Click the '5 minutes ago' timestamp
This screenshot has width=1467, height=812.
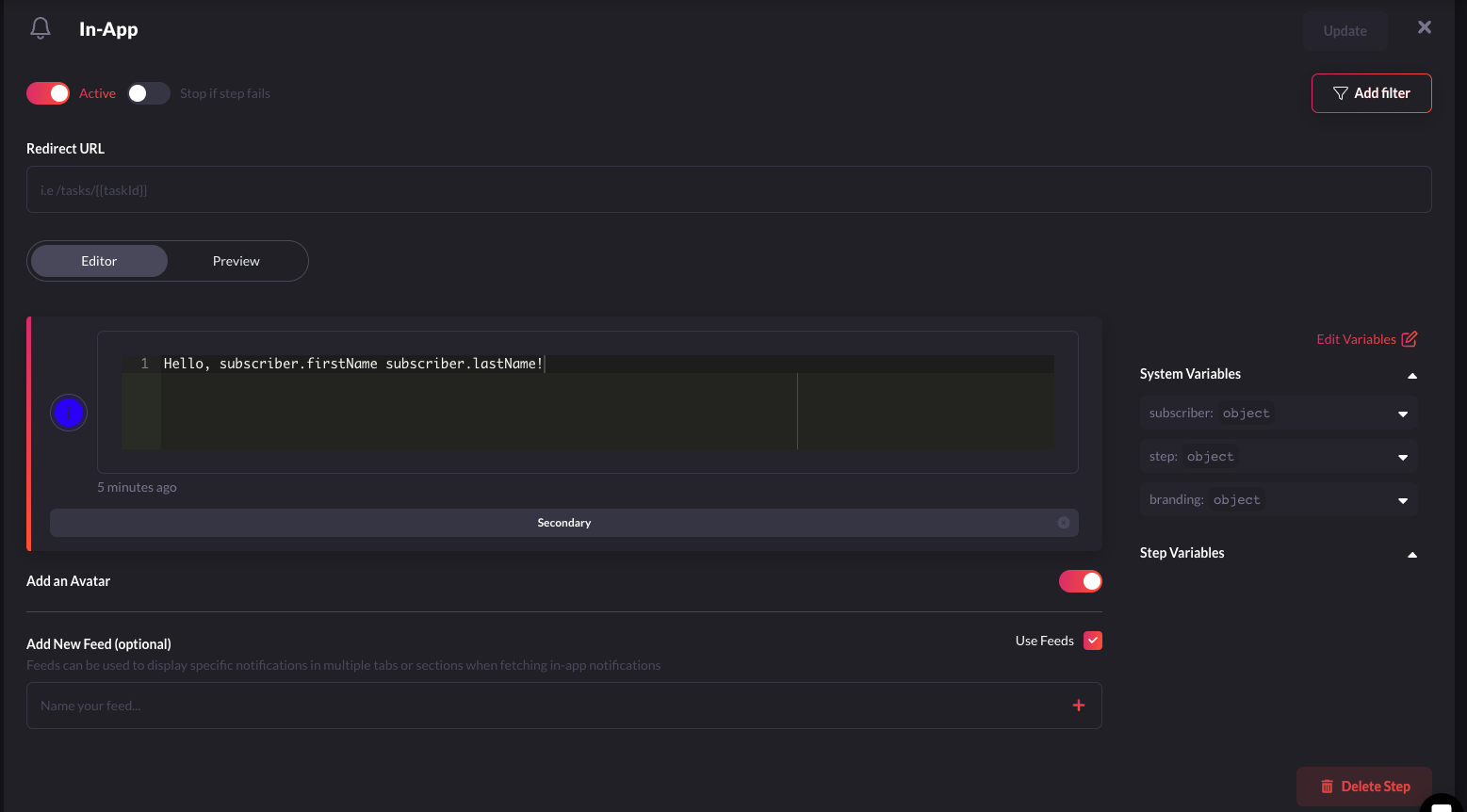pos(137,487)
